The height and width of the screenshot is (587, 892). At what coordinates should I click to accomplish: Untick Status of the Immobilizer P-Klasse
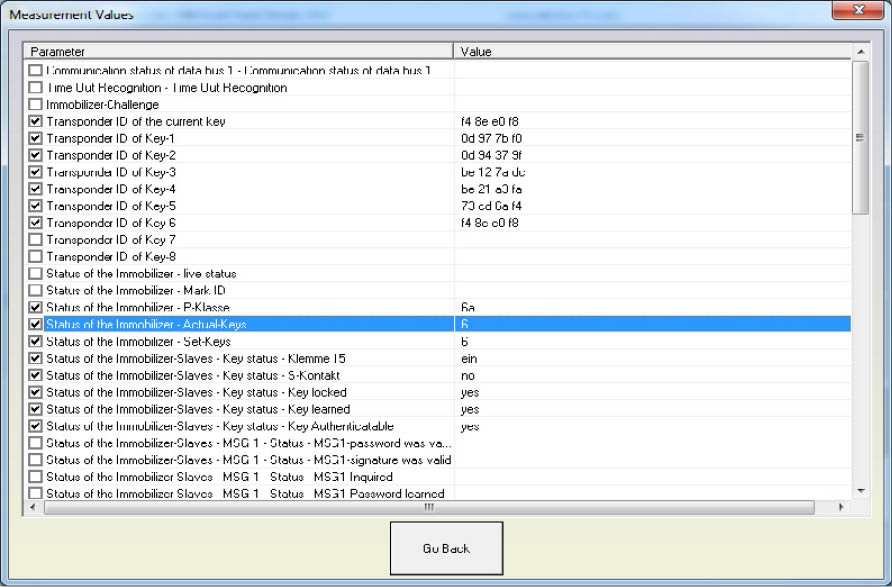point(36,308)
